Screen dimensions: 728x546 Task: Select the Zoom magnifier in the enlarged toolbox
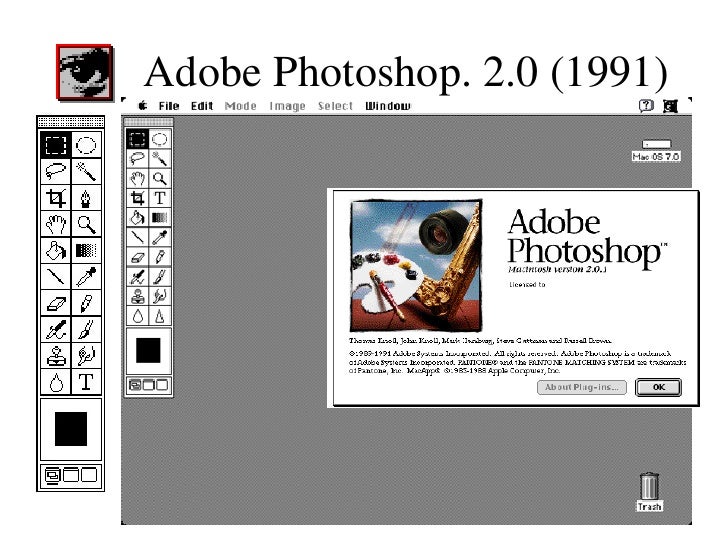tap(86, 224)
